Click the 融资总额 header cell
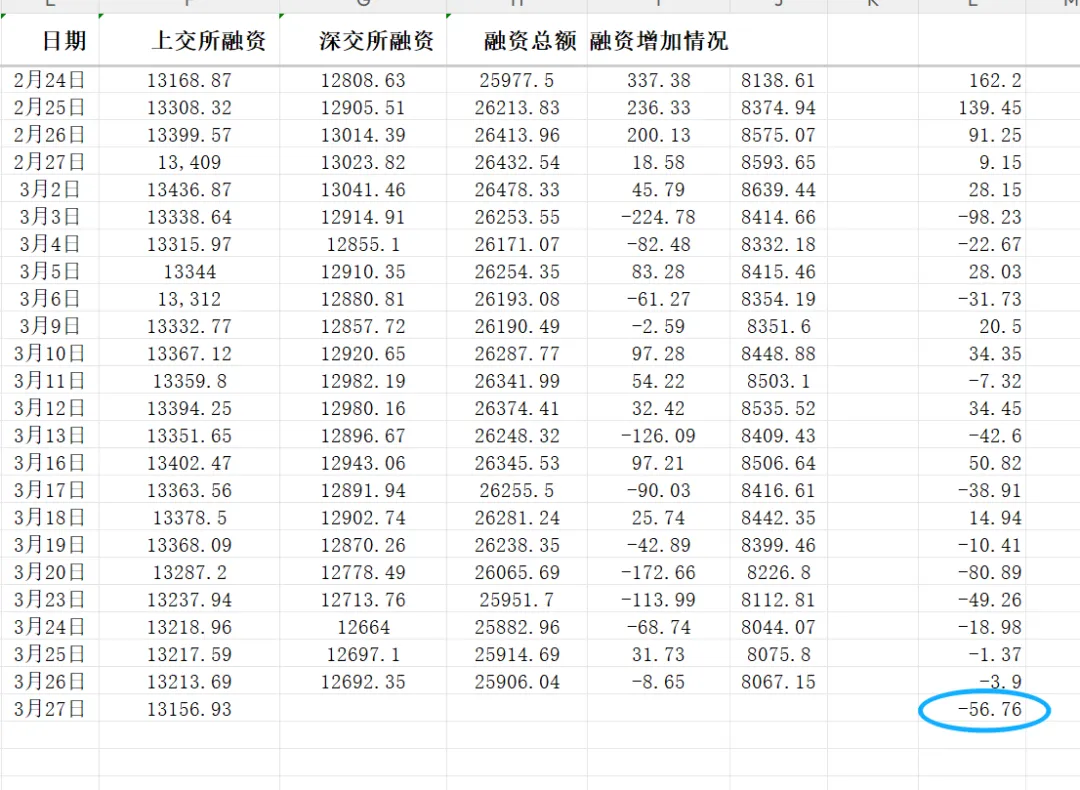The height and width of the screenshot is (790, 1080). [516, 41]
